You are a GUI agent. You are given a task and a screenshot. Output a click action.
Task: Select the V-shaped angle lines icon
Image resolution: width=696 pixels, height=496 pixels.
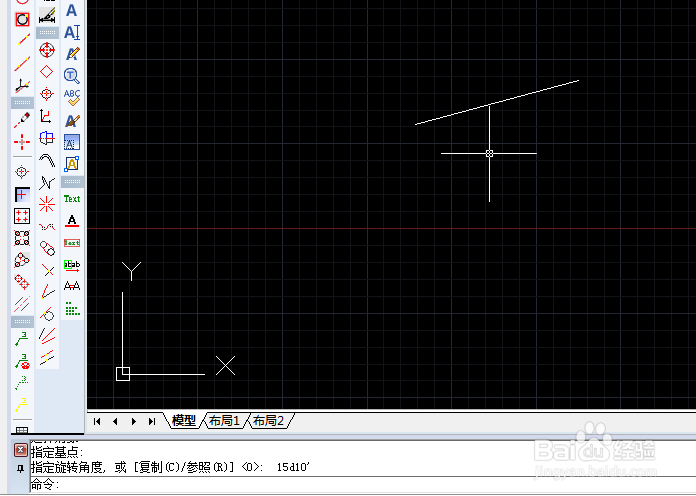click(47, 292)
